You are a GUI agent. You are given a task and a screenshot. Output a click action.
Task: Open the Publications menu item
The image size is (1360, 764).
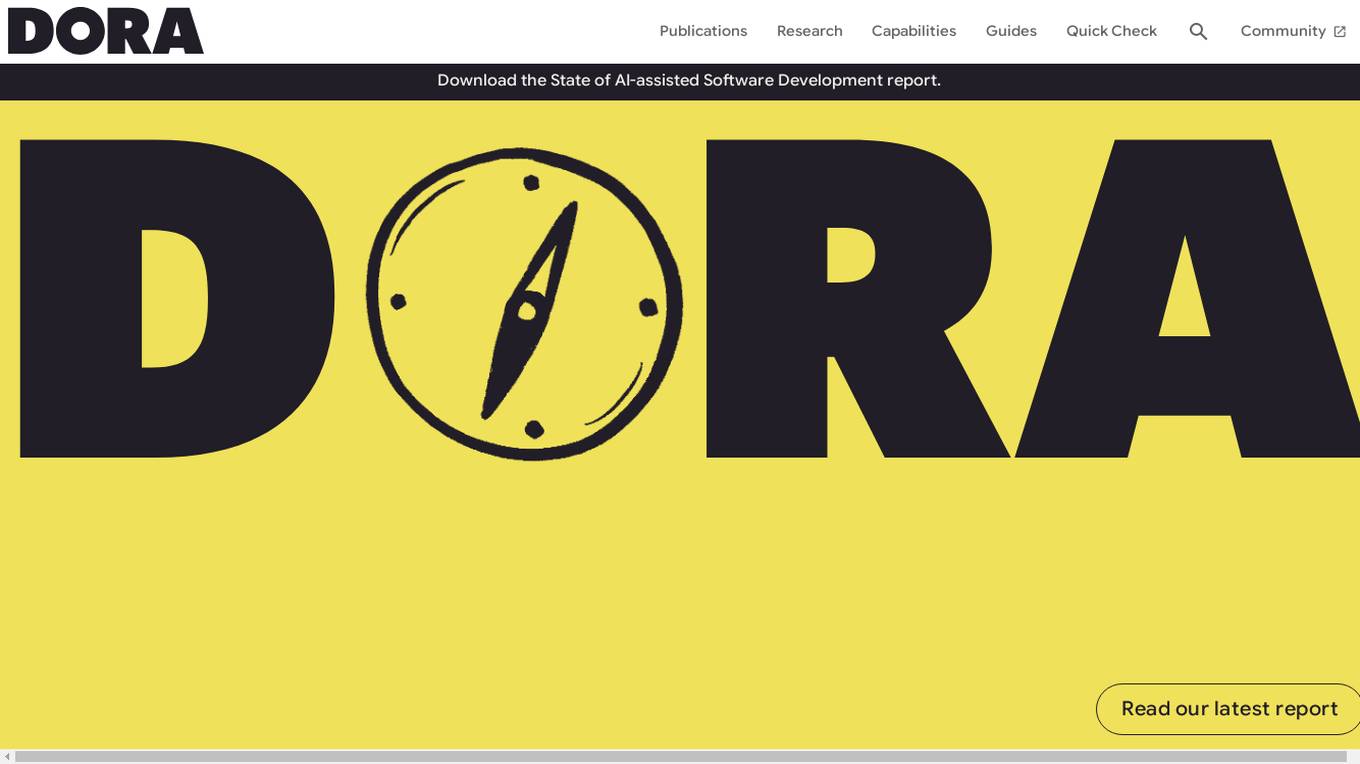point(703,31)
